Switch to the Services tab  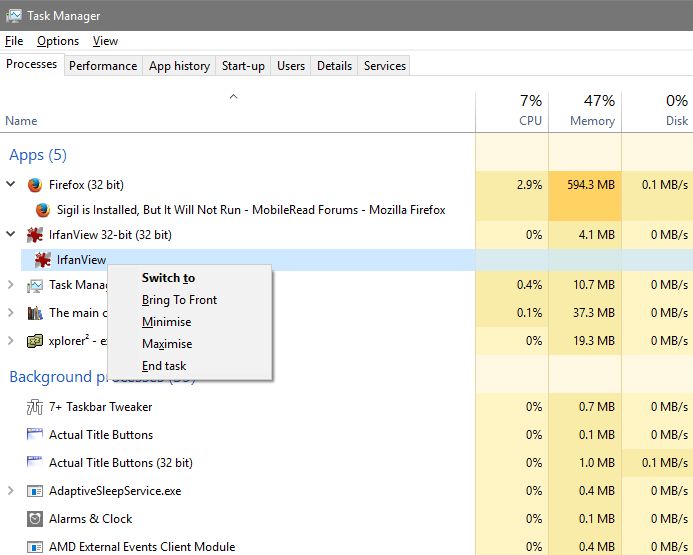(385, 66)
